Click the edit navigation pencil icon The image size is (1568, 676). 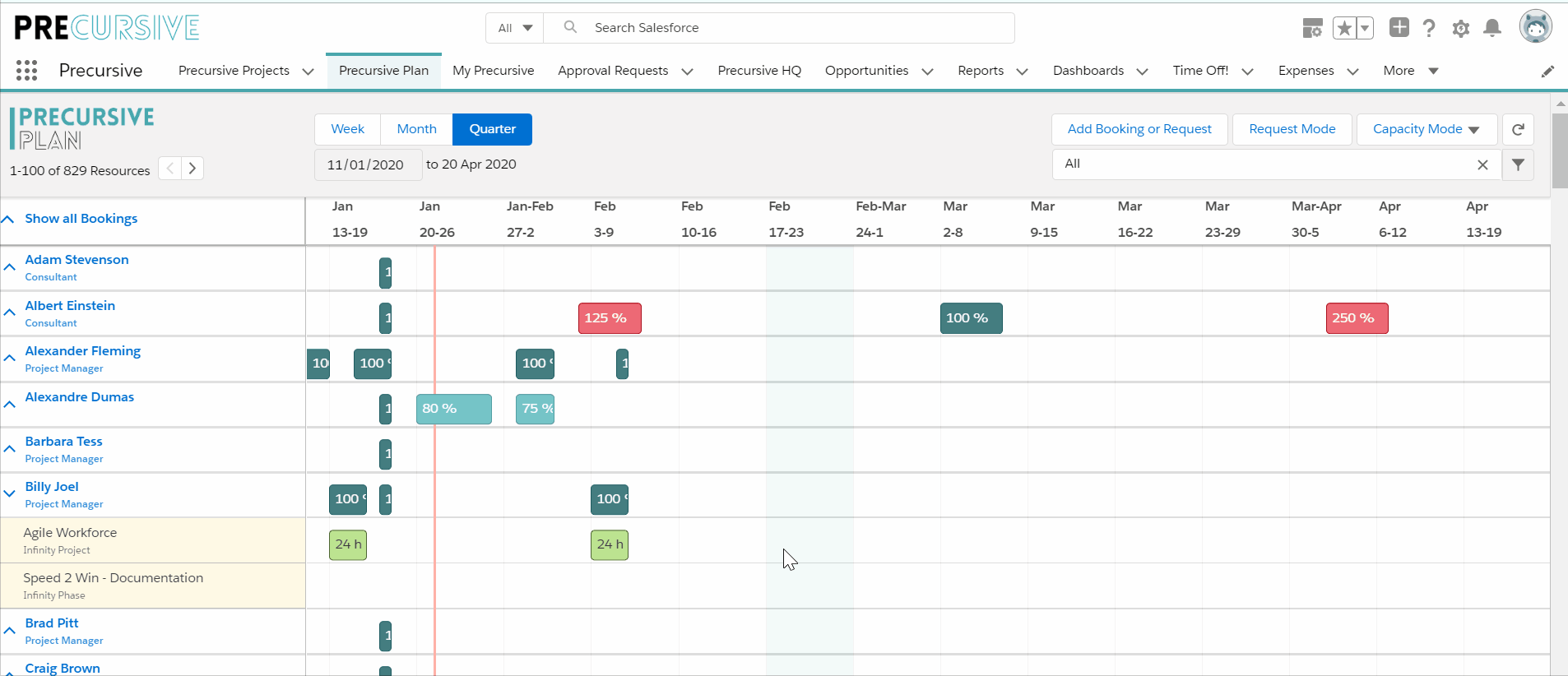1547,72
